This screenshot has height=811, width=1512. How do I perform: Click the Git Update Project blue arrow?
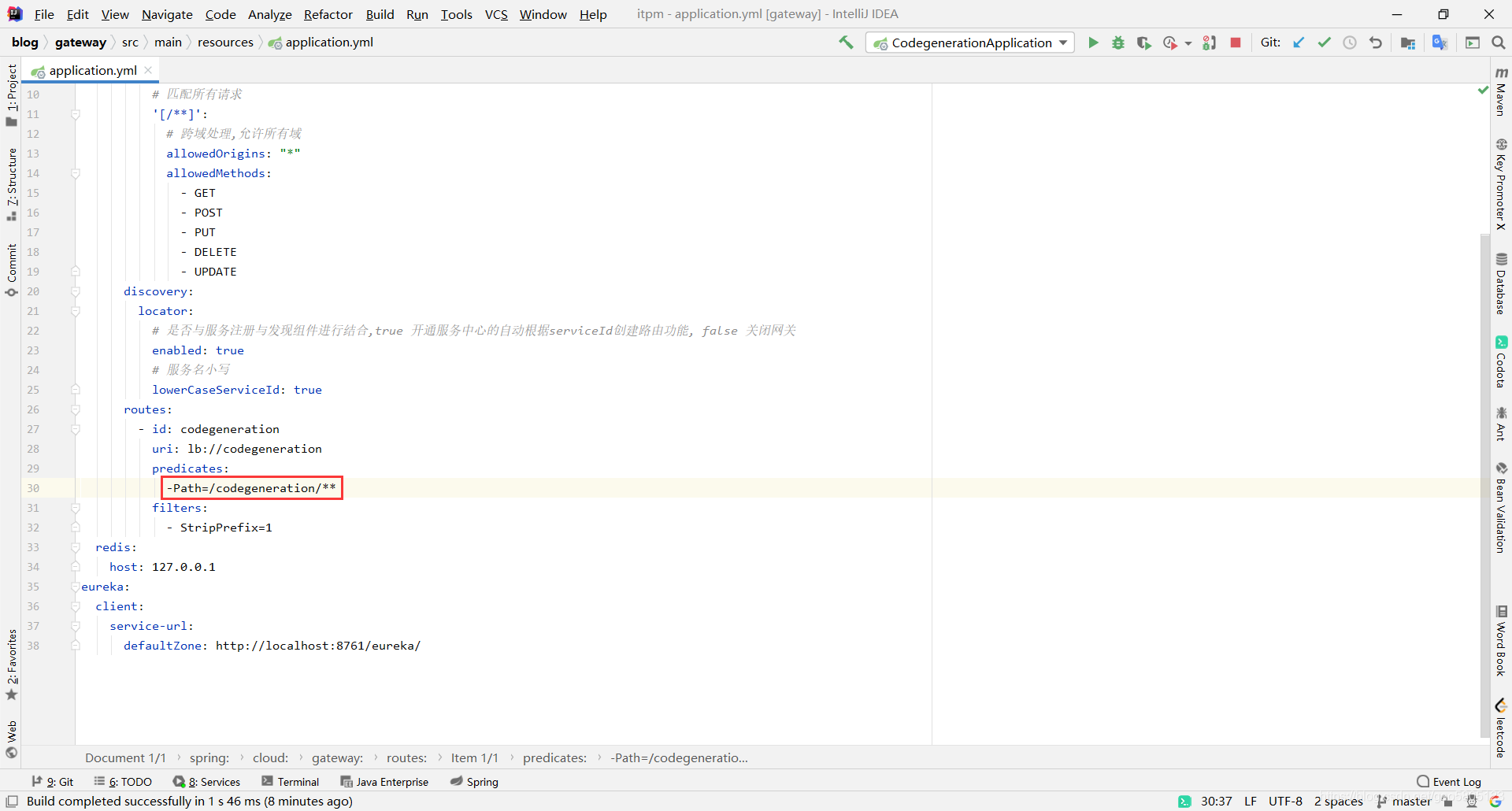[1299, 43]
